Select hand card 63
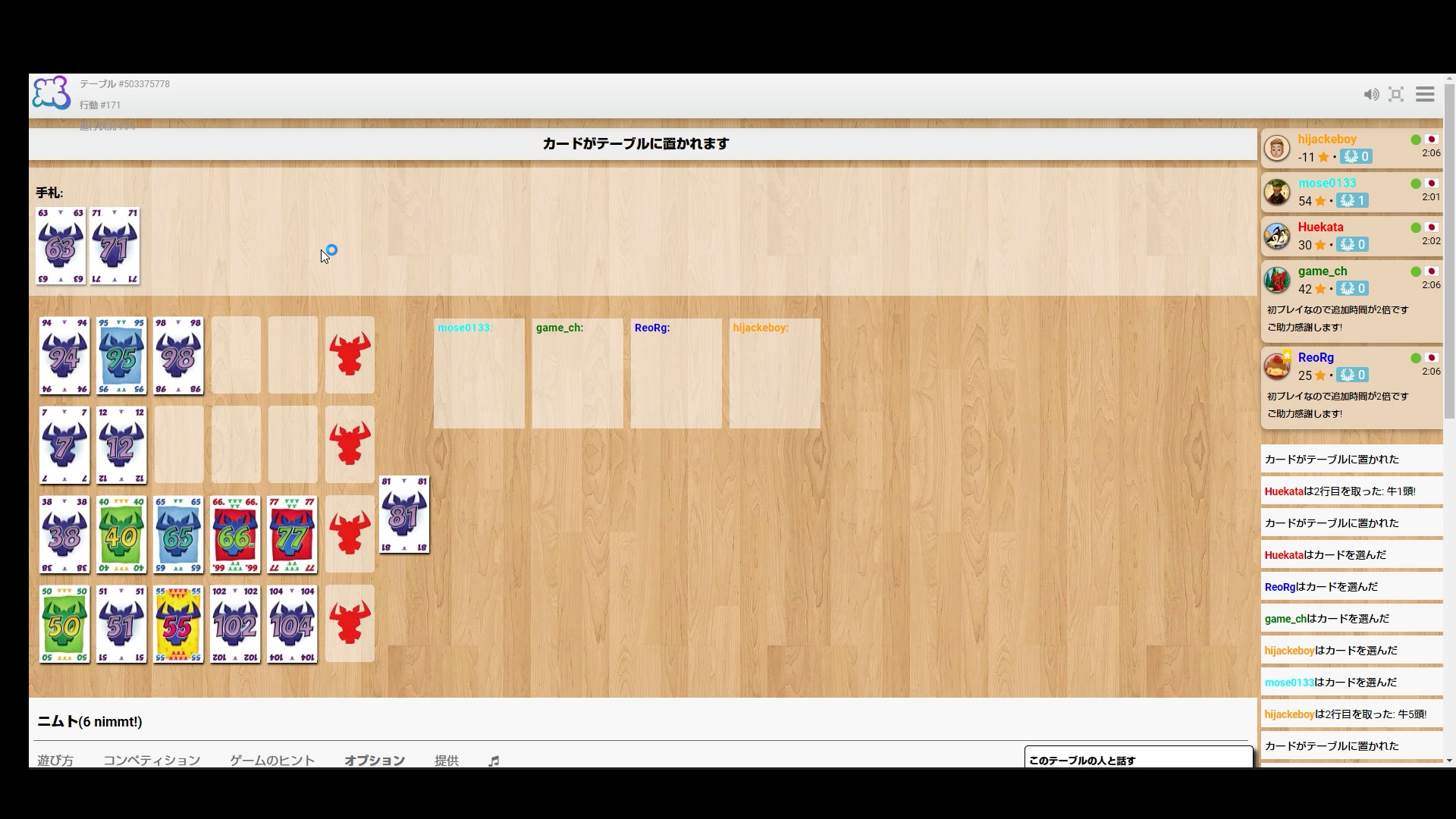 [x=61, y=246]
